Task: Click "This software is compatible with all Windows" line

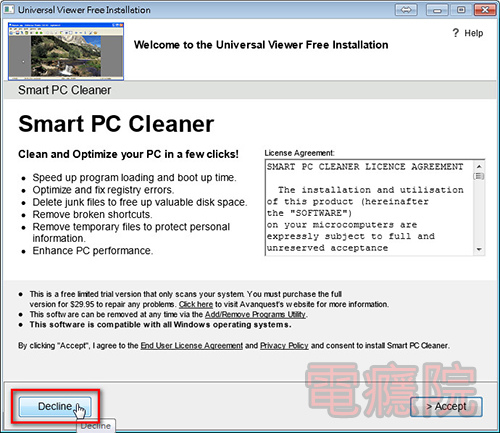Action: (x=160, y=325)
